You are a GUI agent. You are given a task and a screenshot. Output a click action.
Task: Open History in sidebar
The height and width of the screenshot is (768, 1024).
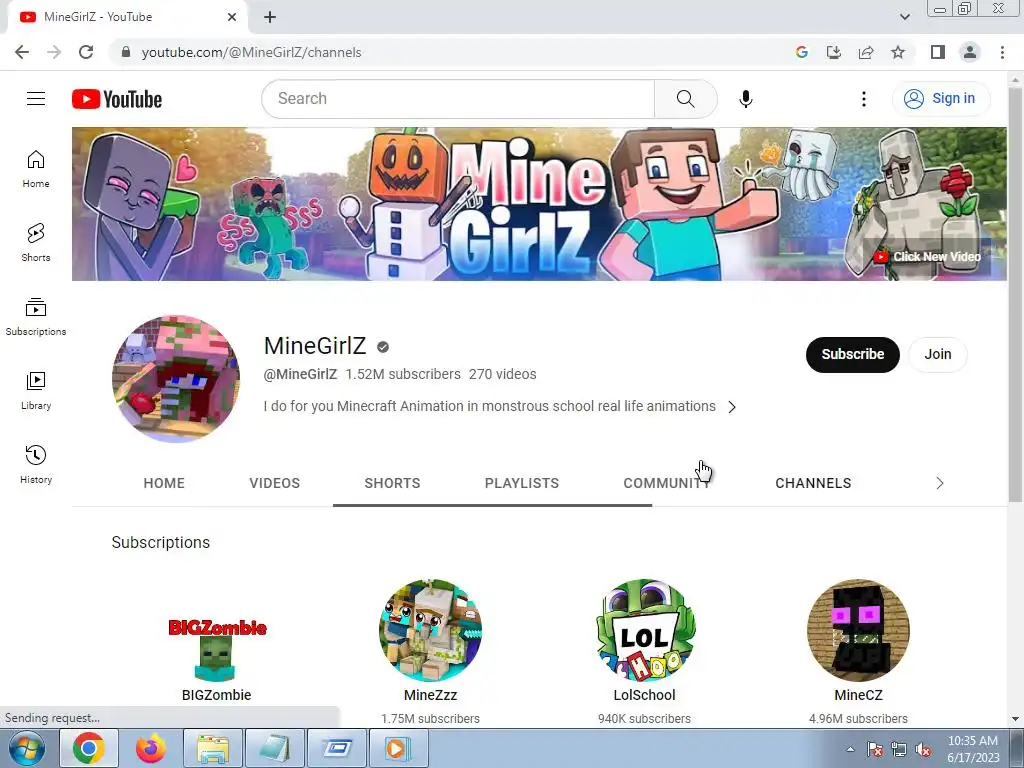(36, 464)
